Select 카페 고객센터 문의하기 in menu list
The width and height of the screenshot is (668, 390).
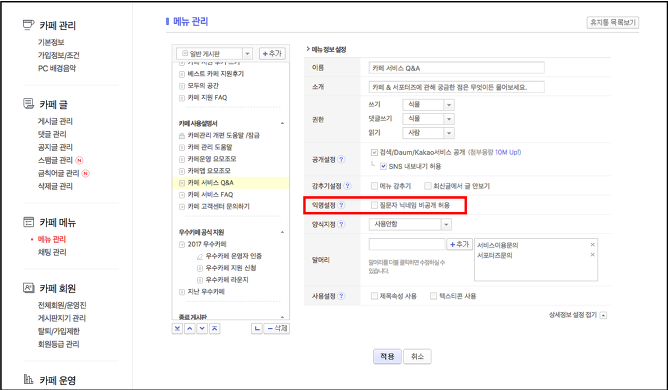[219, 206]
